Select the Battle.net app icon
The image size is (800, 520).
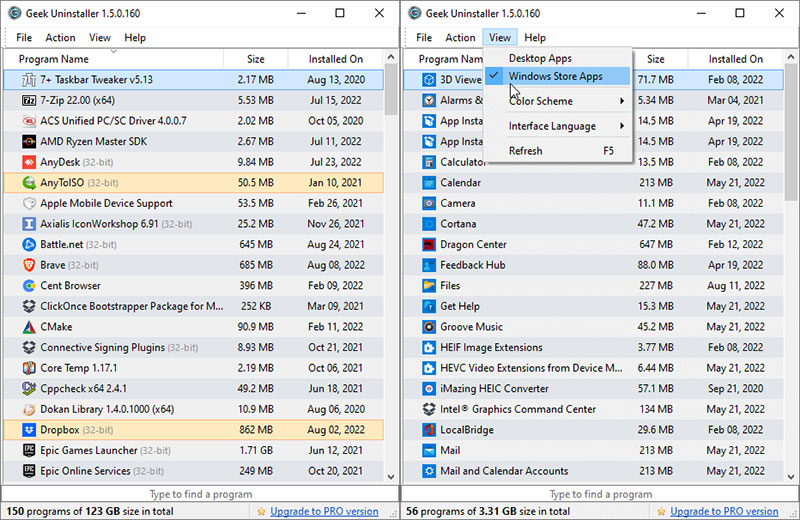click(x=29, y=244)
